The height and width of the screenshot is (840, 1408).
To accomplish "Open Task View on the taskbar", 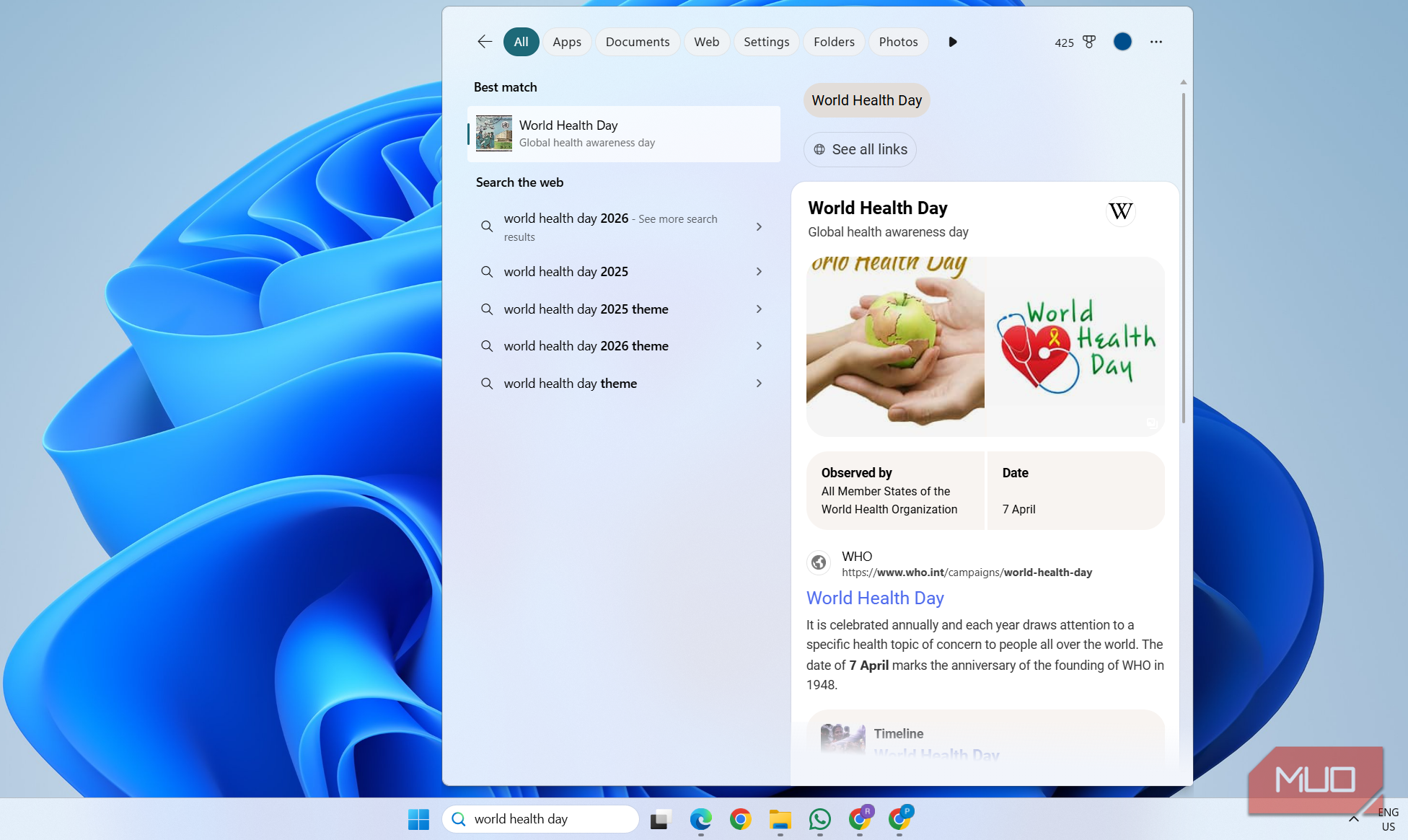I will point(661,819).
